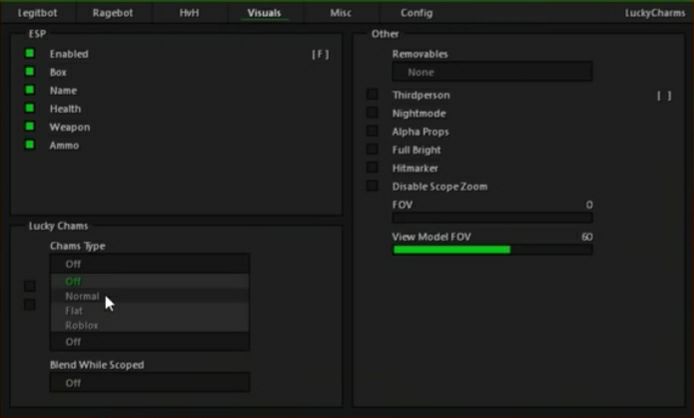
Task: Toggle the second Lucky Chams checkbox
Action: (x=30, y=305)
